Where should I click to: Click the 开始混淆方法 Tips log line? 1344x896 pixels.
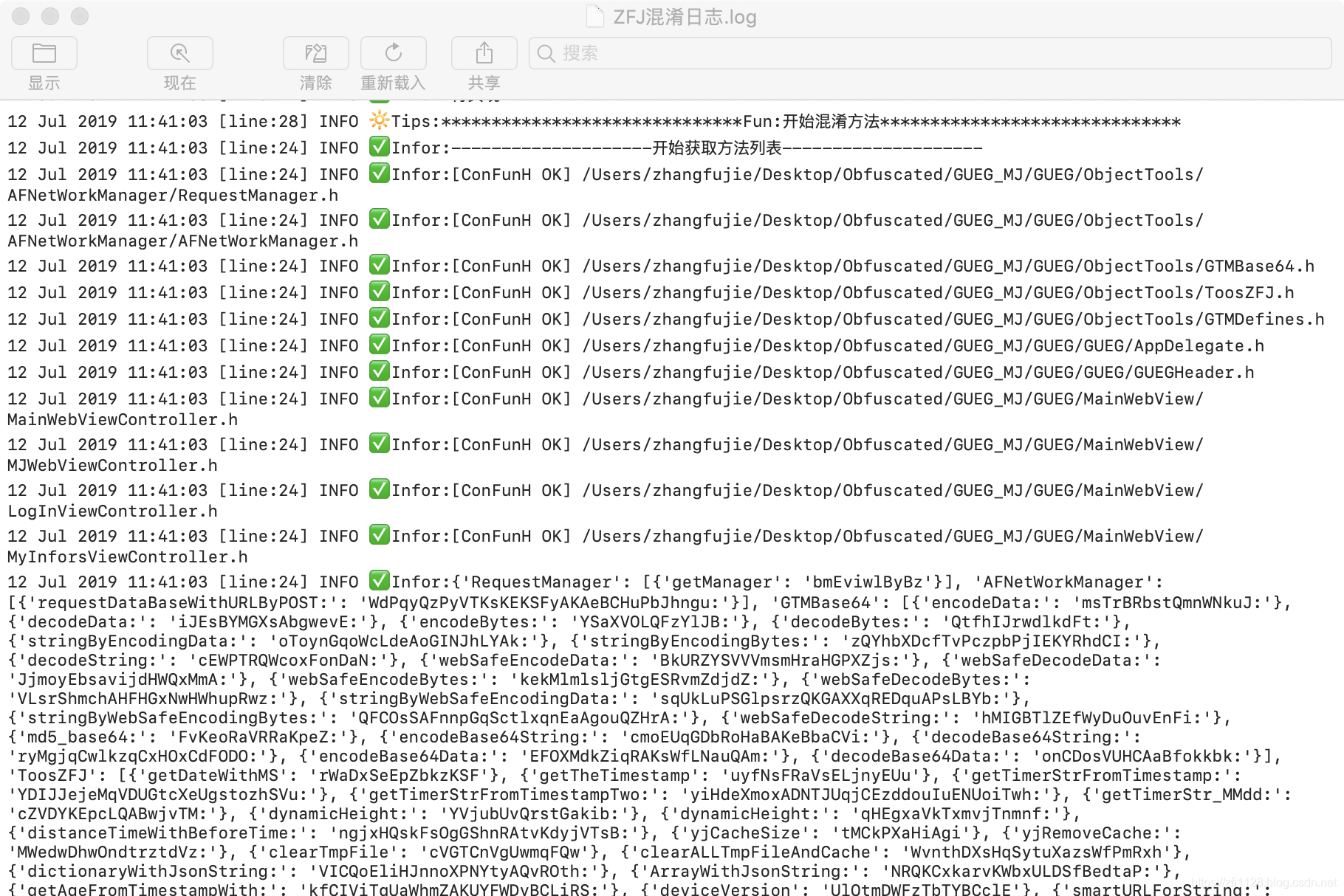pos(594,121)
